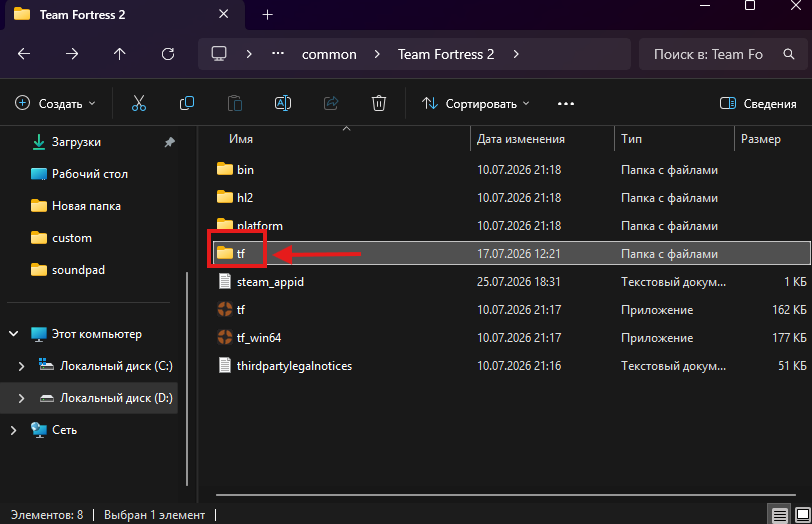The image size is (812, 524).
Task: Click the Back navigation arrow
Action: click(x=24, y=54)
